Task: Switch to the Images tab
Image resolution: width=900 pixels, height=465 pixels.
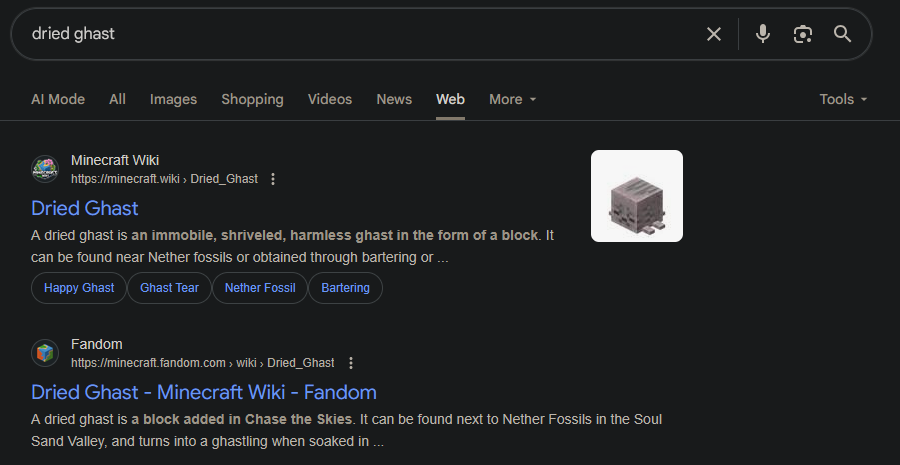Action: point(173,99)
